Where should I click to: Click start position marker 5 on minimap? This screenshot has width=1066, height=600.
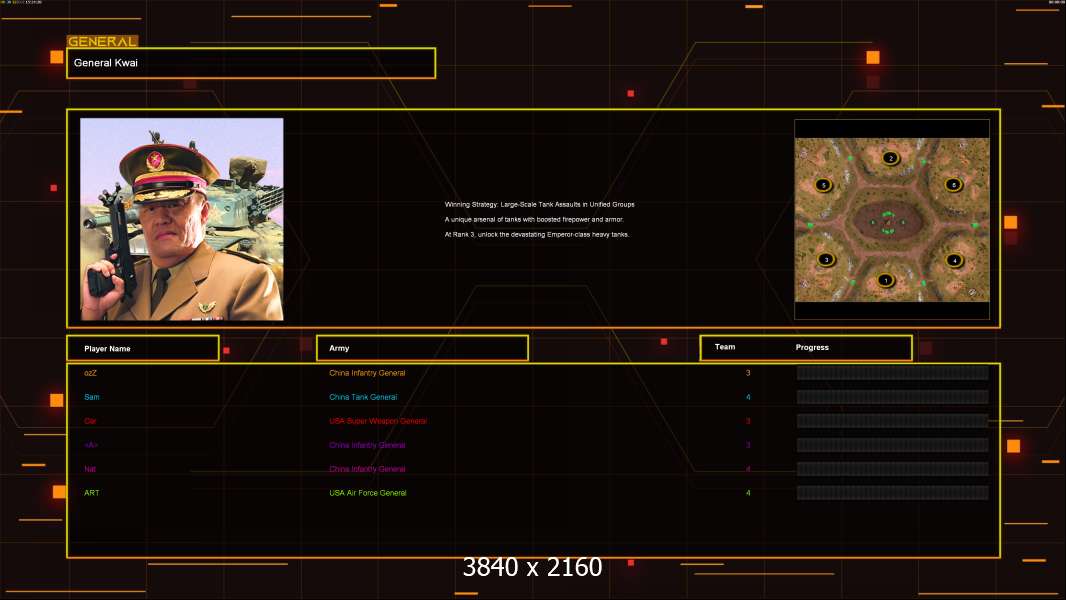823,185
